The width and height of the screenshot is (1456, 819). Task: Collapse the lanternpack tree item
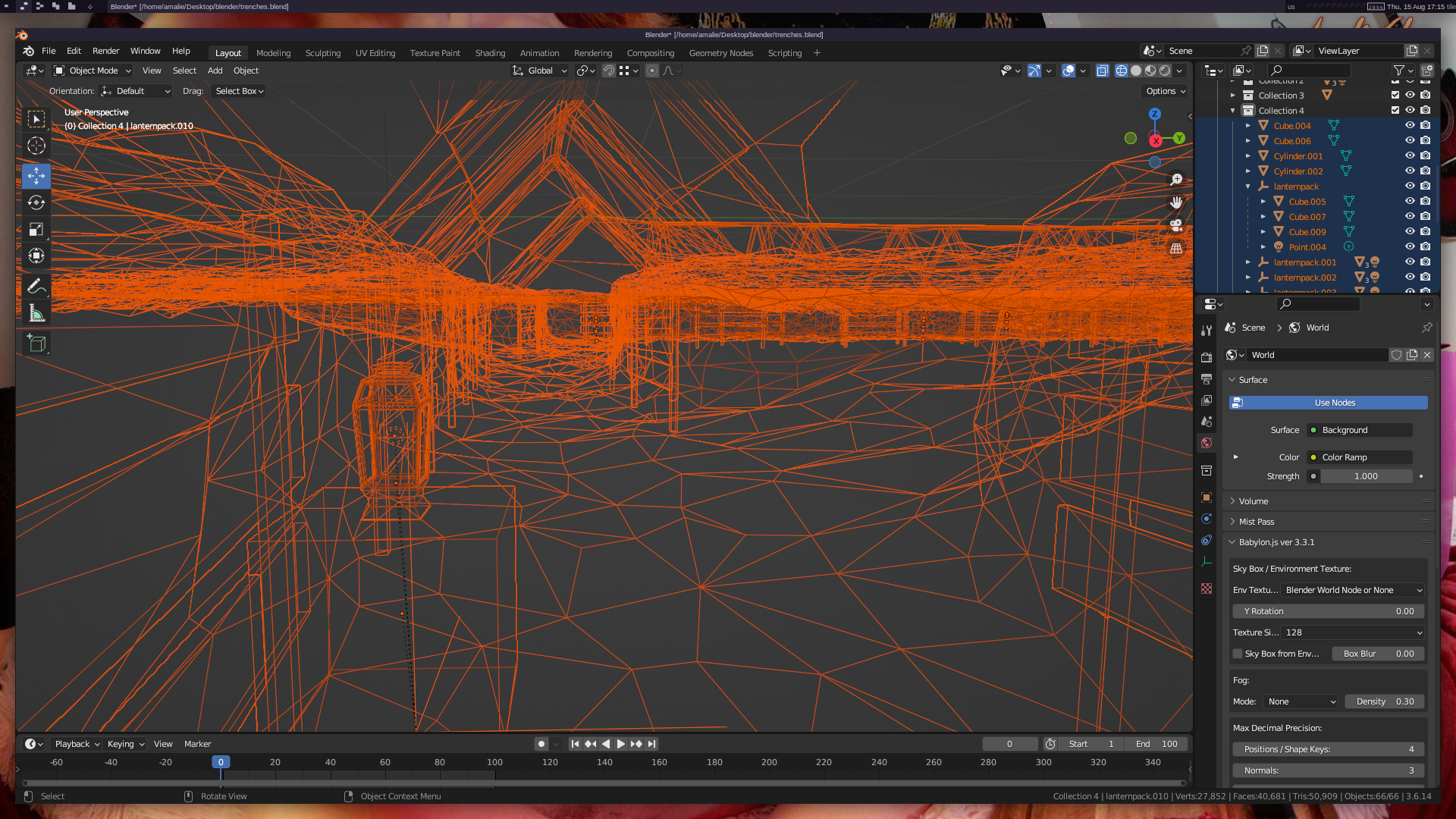(x=1247, y=187)
